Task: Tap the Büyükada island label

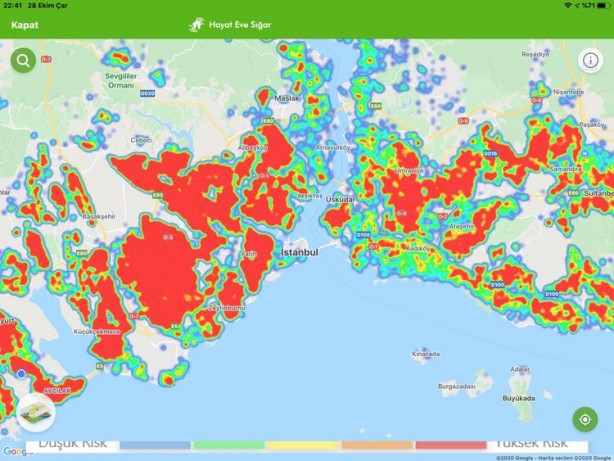Action: (519, 398)
